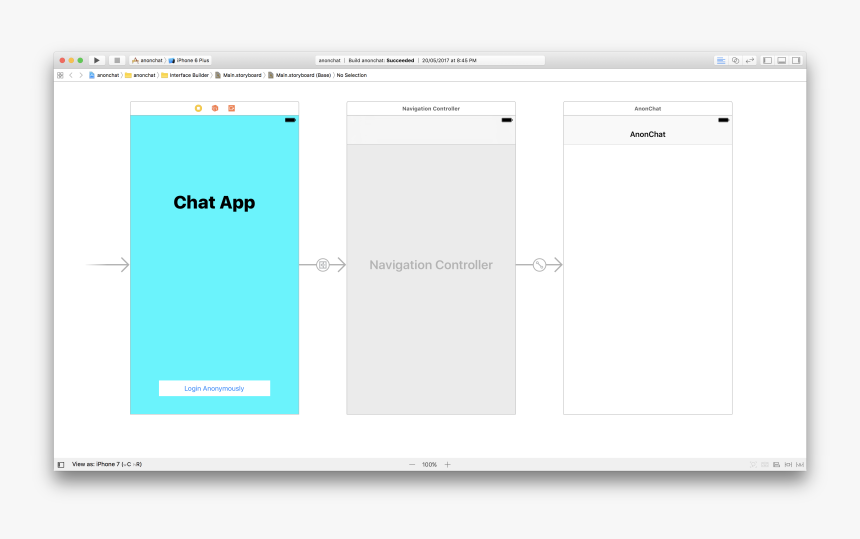Select the Exit dock icon
Image resolution: width=860 pixels, height=539 pixels.
point(231,109)
